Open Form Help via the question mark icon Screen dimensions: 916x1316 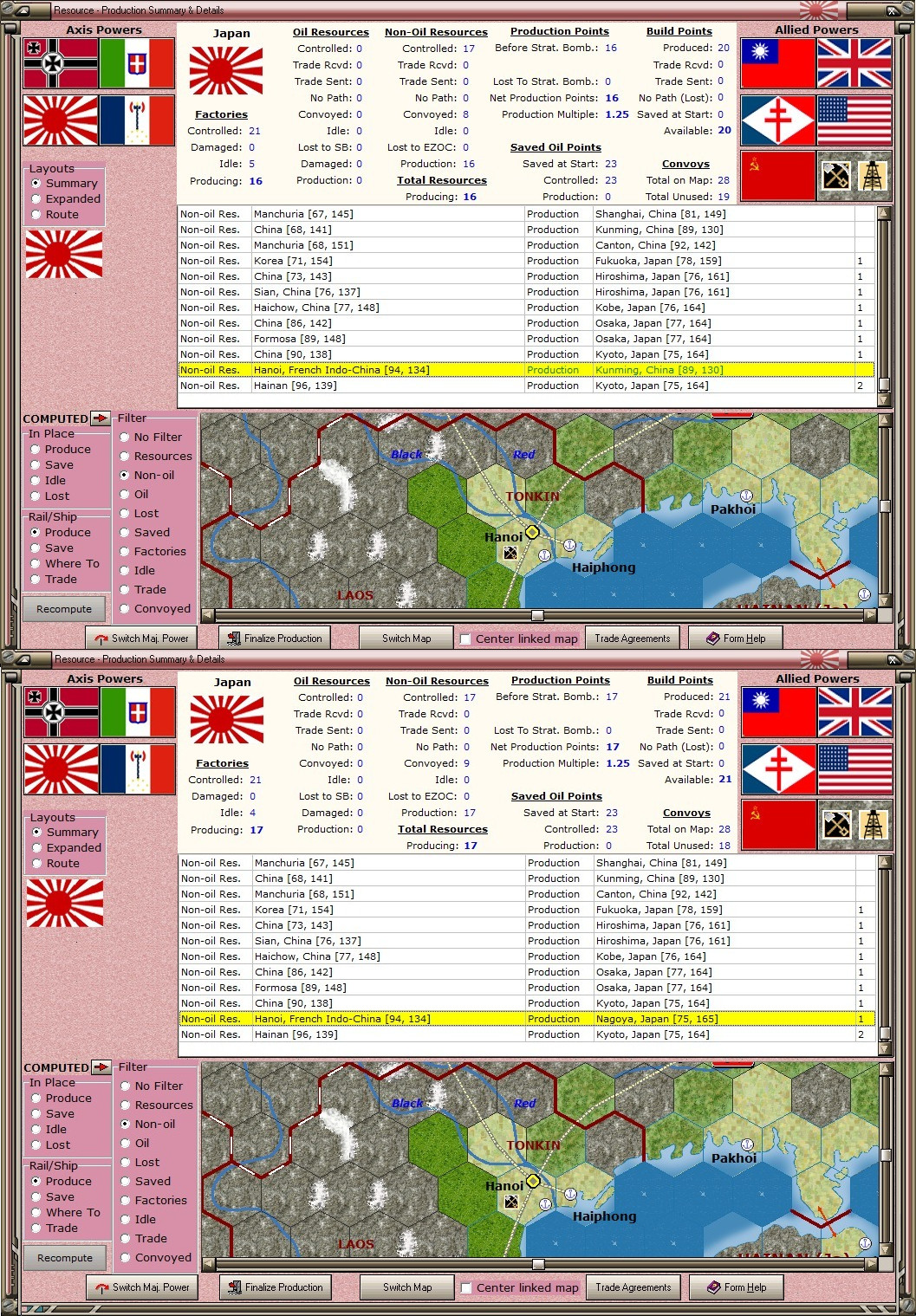pos(712,638)
